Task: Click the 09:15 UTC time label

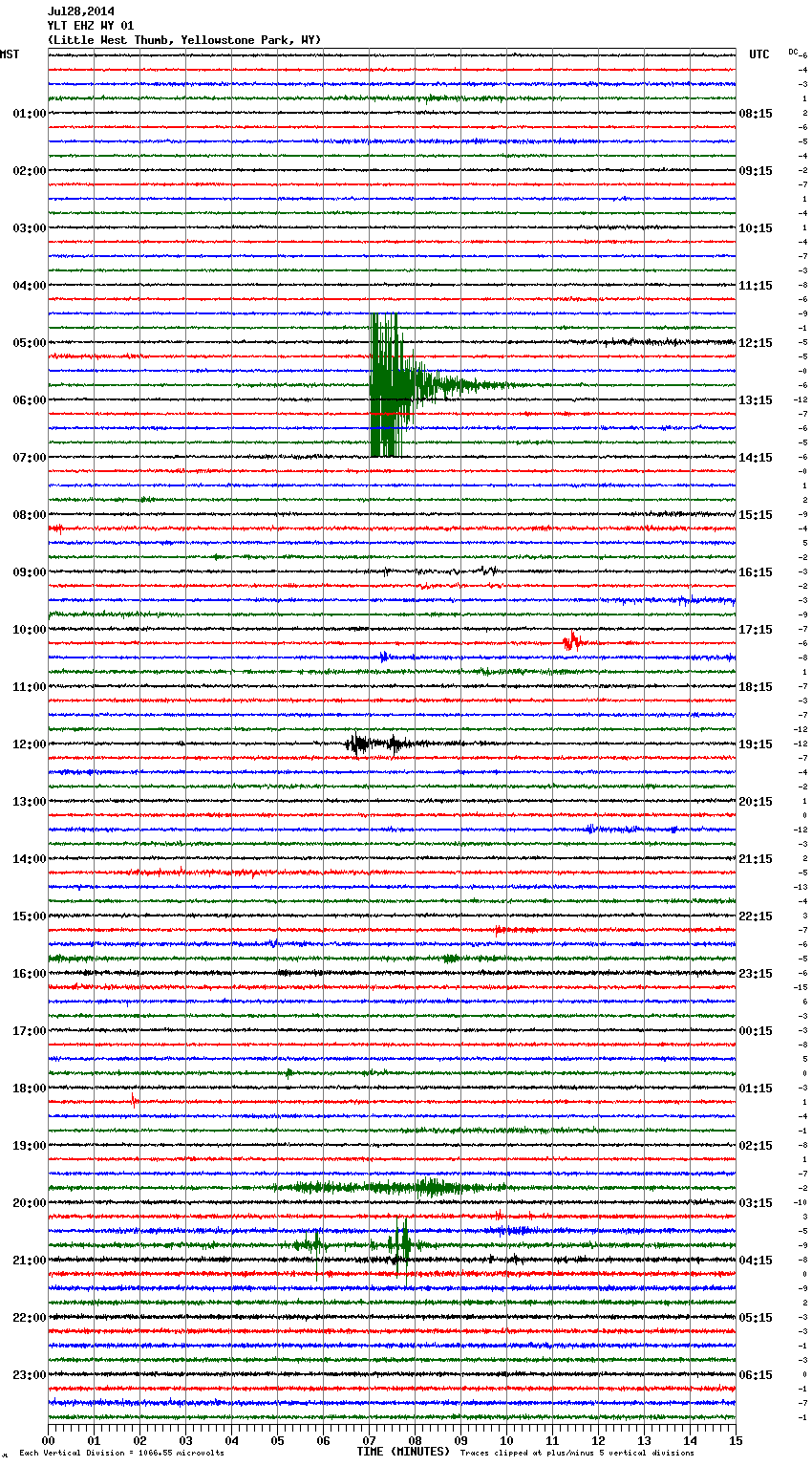Action: (756, 171)
